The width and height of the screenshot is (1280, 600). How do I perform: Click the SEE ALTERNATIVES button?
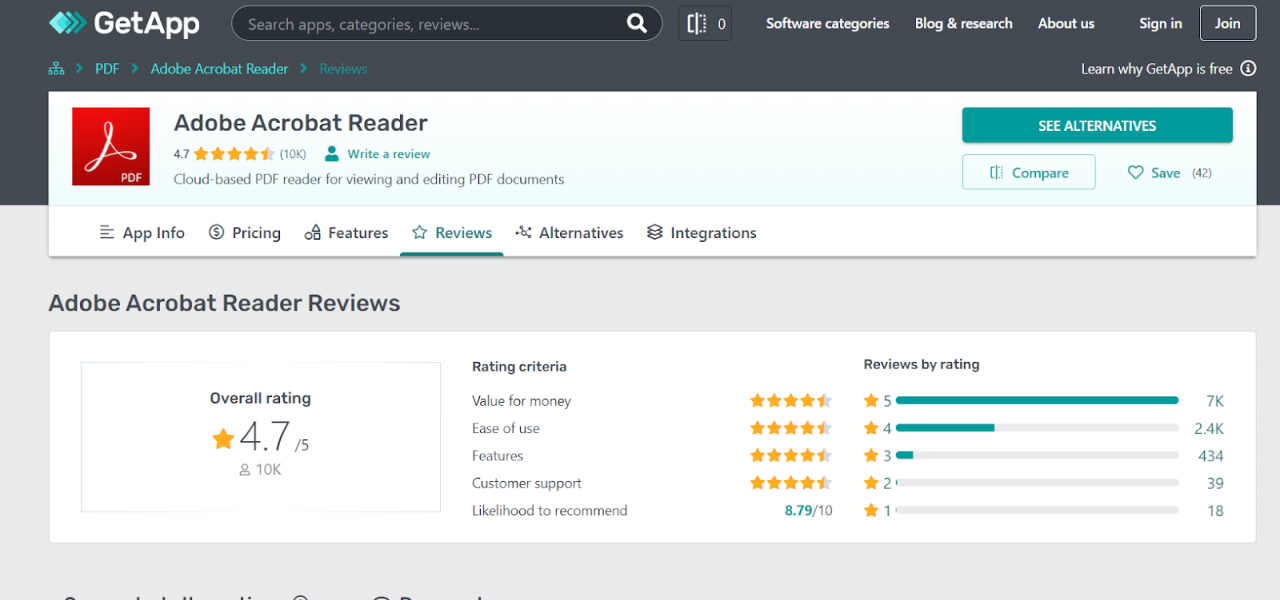click(1097, 125)
